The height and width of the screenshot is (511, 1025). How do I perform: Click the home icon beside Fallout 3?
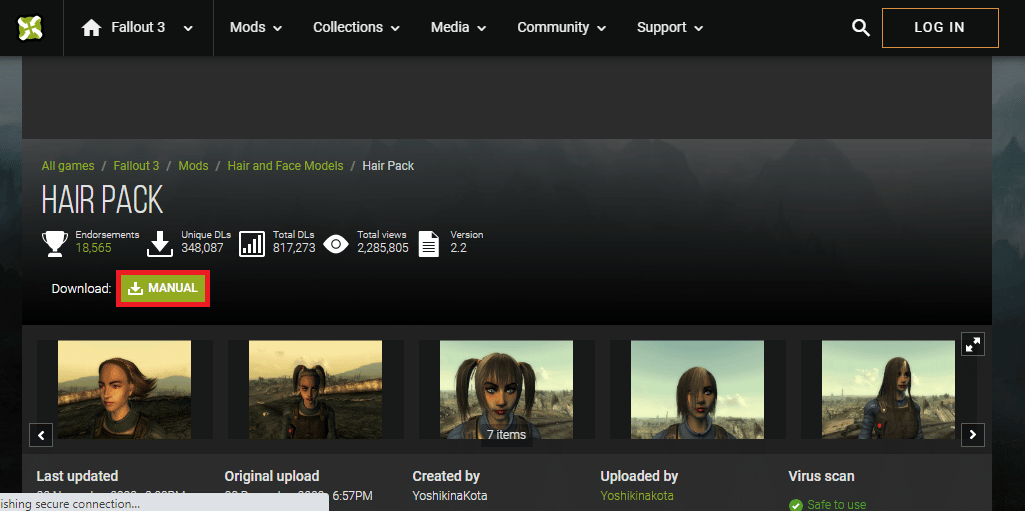92,28
